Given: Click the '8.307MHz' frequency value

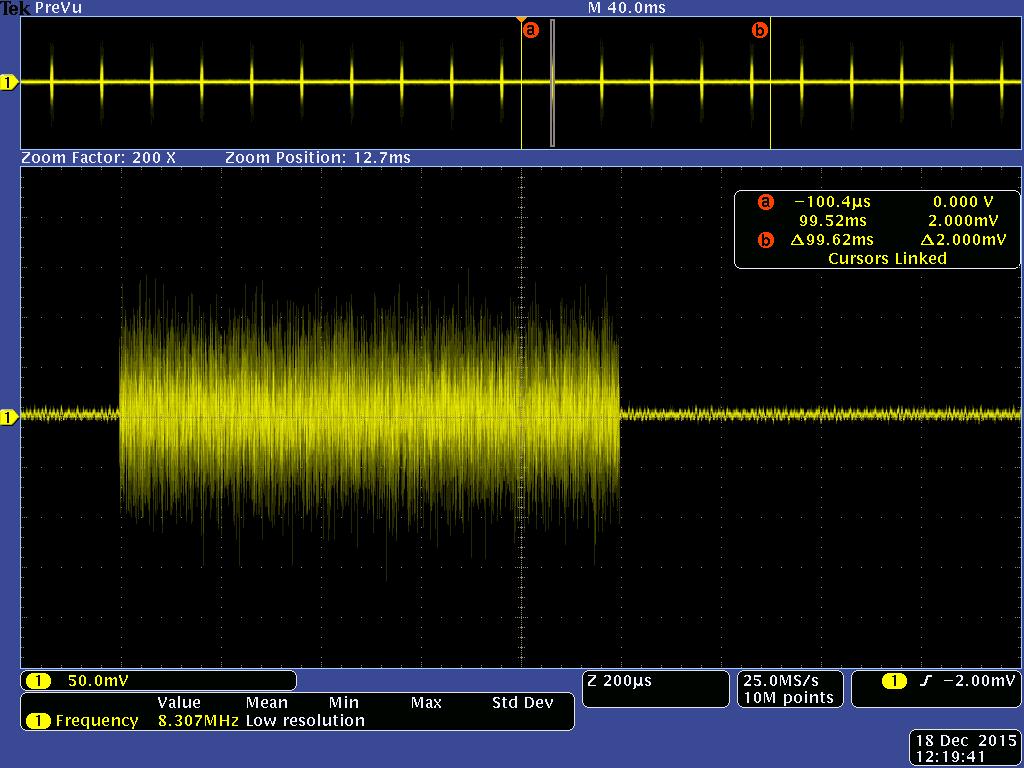Looking at the screenshot, I should (x=198, y=721).
